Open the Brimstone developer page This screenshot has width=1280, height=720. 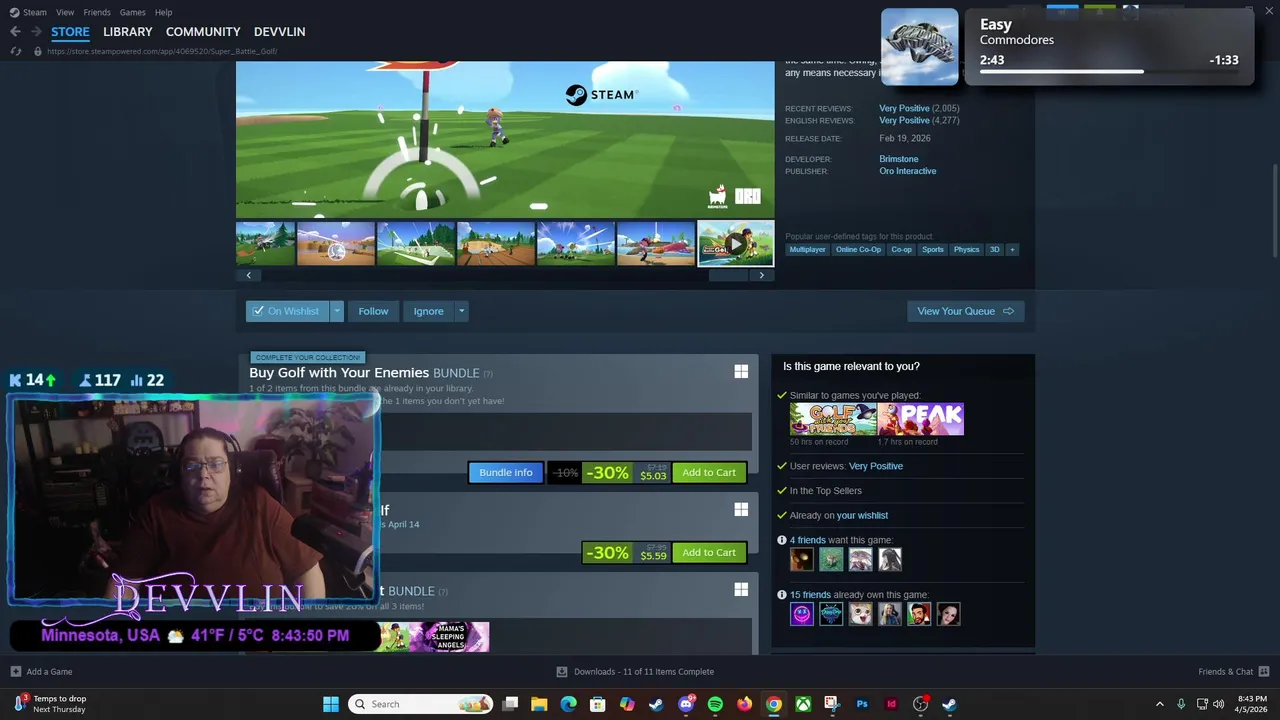898,159
